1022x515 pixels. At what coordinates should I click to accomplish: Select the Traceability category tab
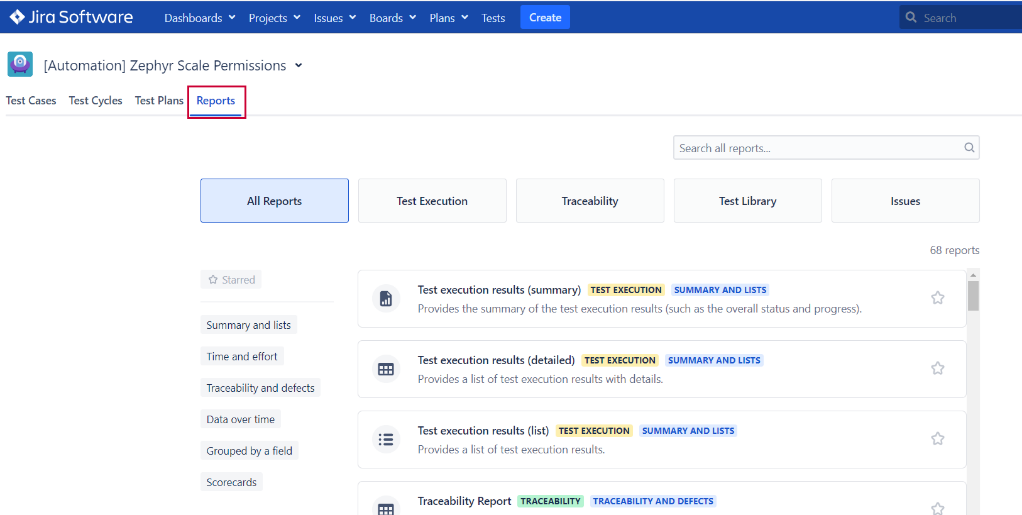tap(590, 201)
